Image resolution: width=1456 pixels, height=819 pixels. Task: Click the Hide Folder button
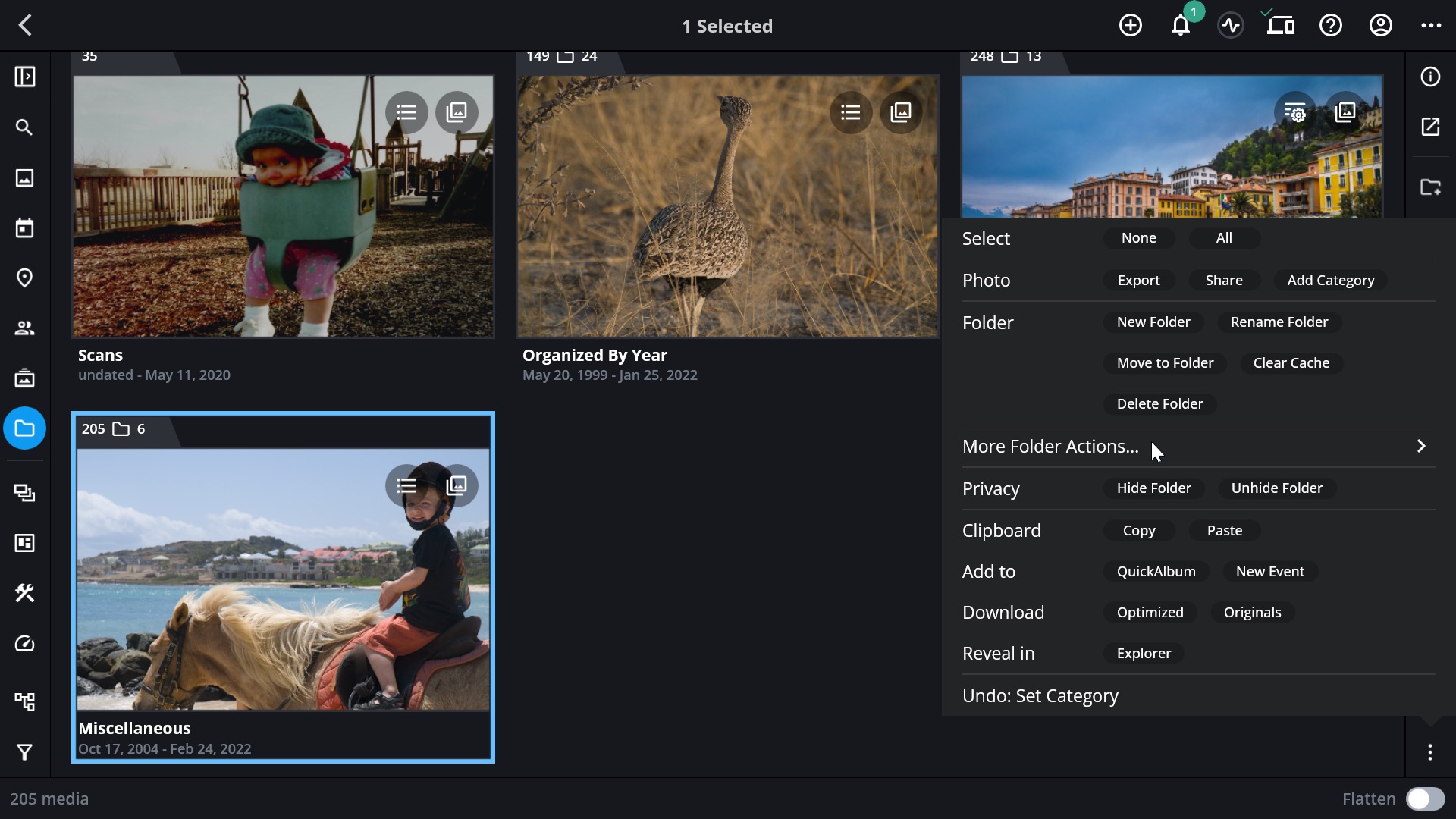1153,488
